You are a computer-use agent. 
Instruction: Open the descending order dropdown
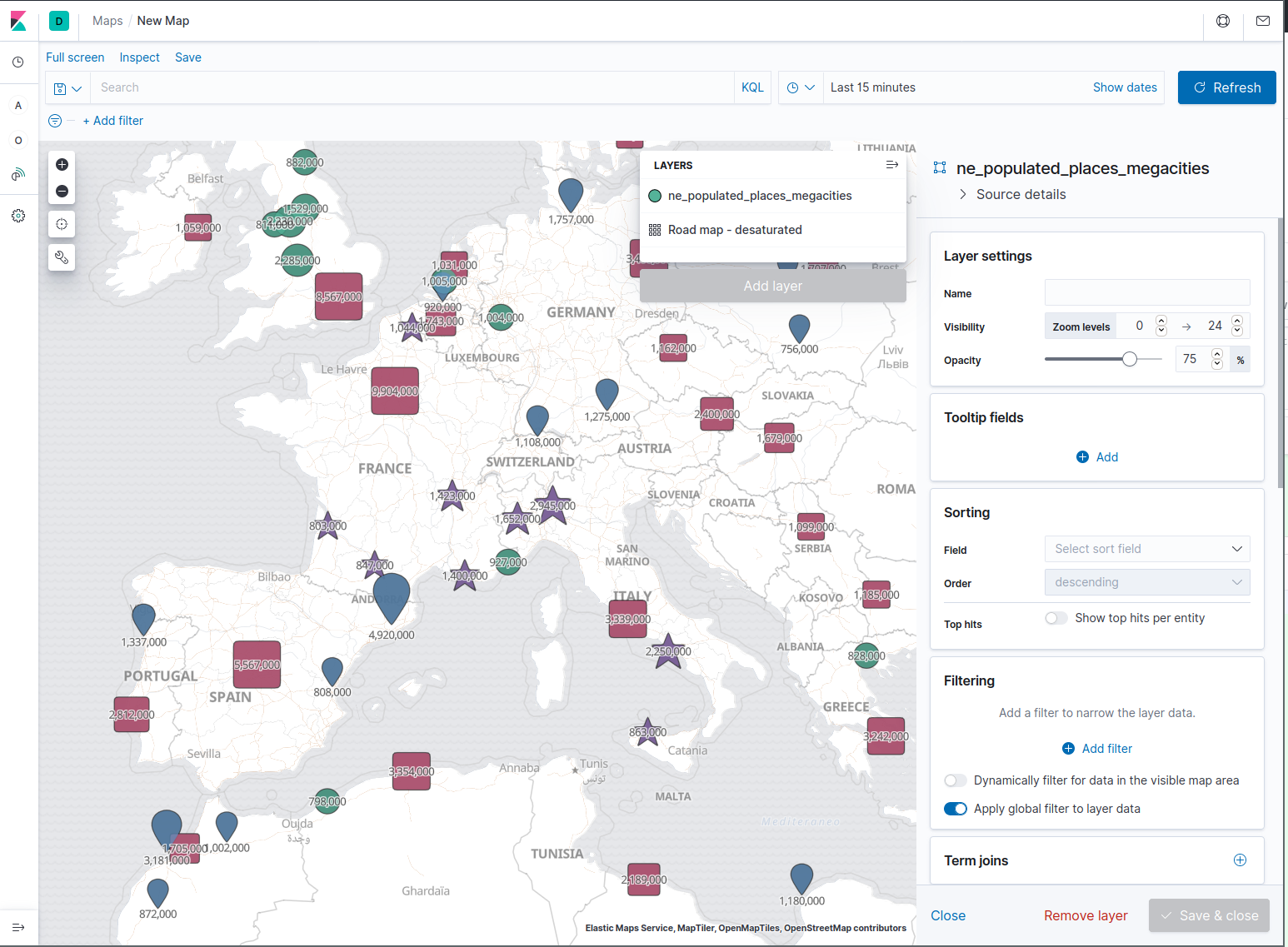1147,582
